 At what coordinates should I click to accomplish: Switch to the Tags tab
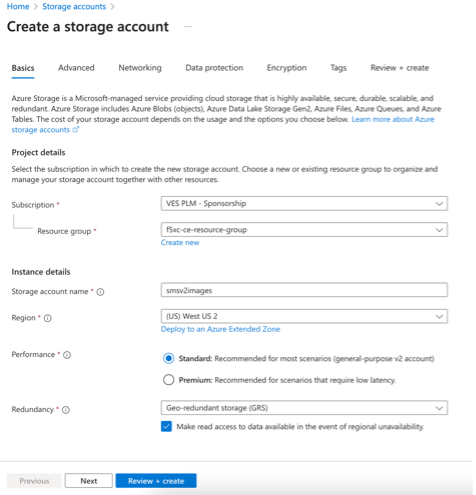pos(338,68)
